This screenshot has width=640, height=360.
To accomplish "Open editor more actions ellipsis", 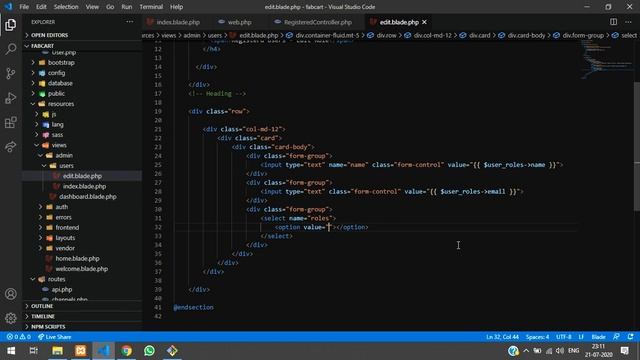I will coord(628,22).
